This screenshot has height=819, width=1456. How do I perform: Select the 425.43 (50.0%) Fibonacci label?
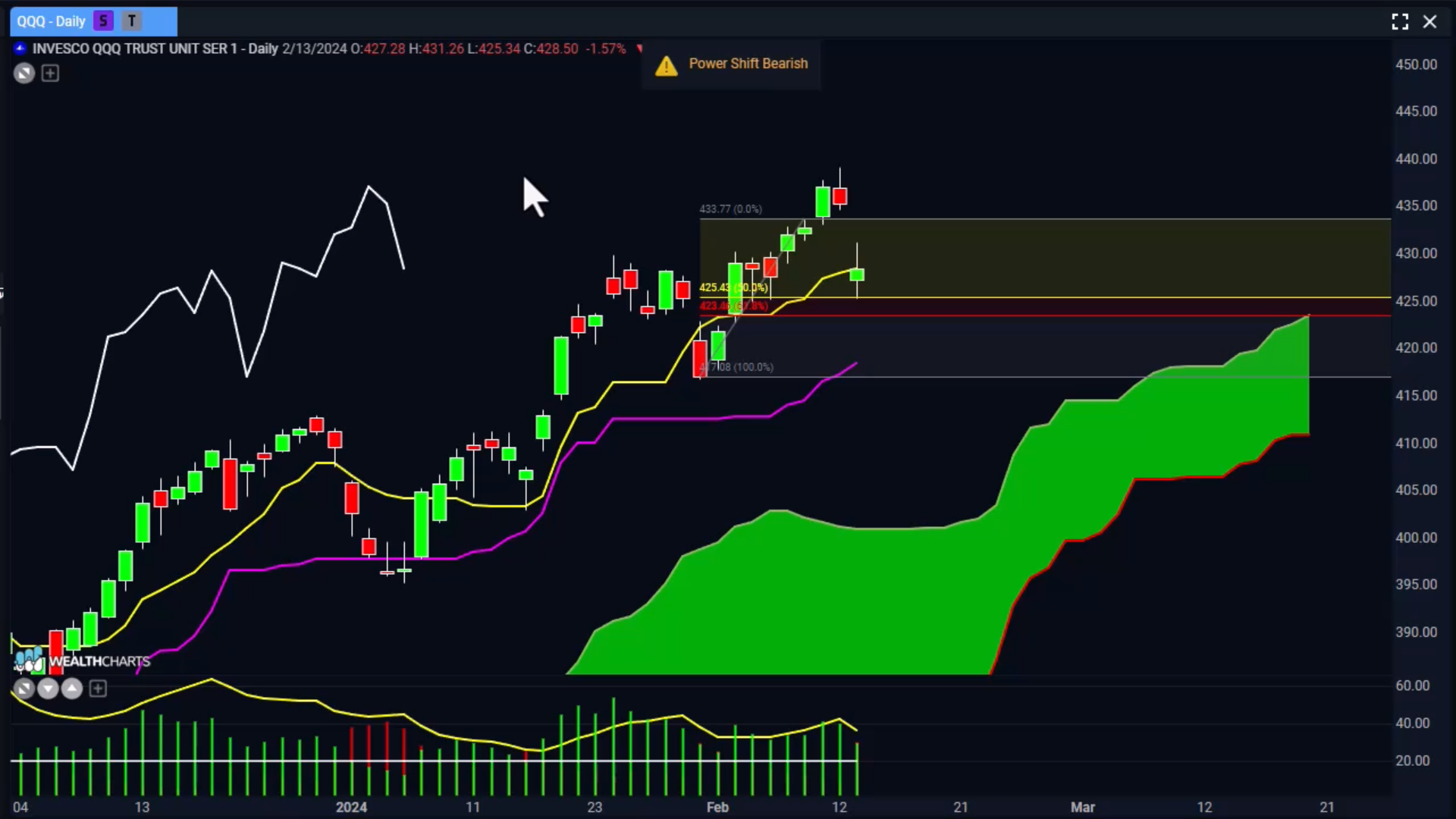[x=733, y=287]
